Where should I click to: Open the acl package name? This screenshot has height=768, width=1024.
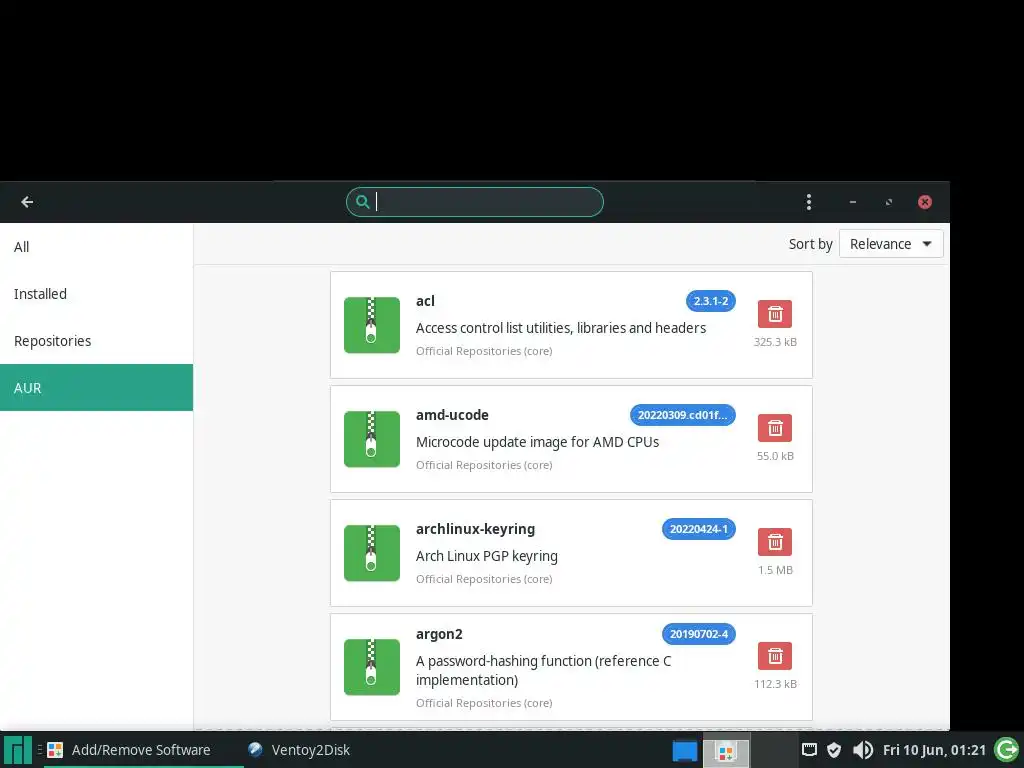[425, 301]
